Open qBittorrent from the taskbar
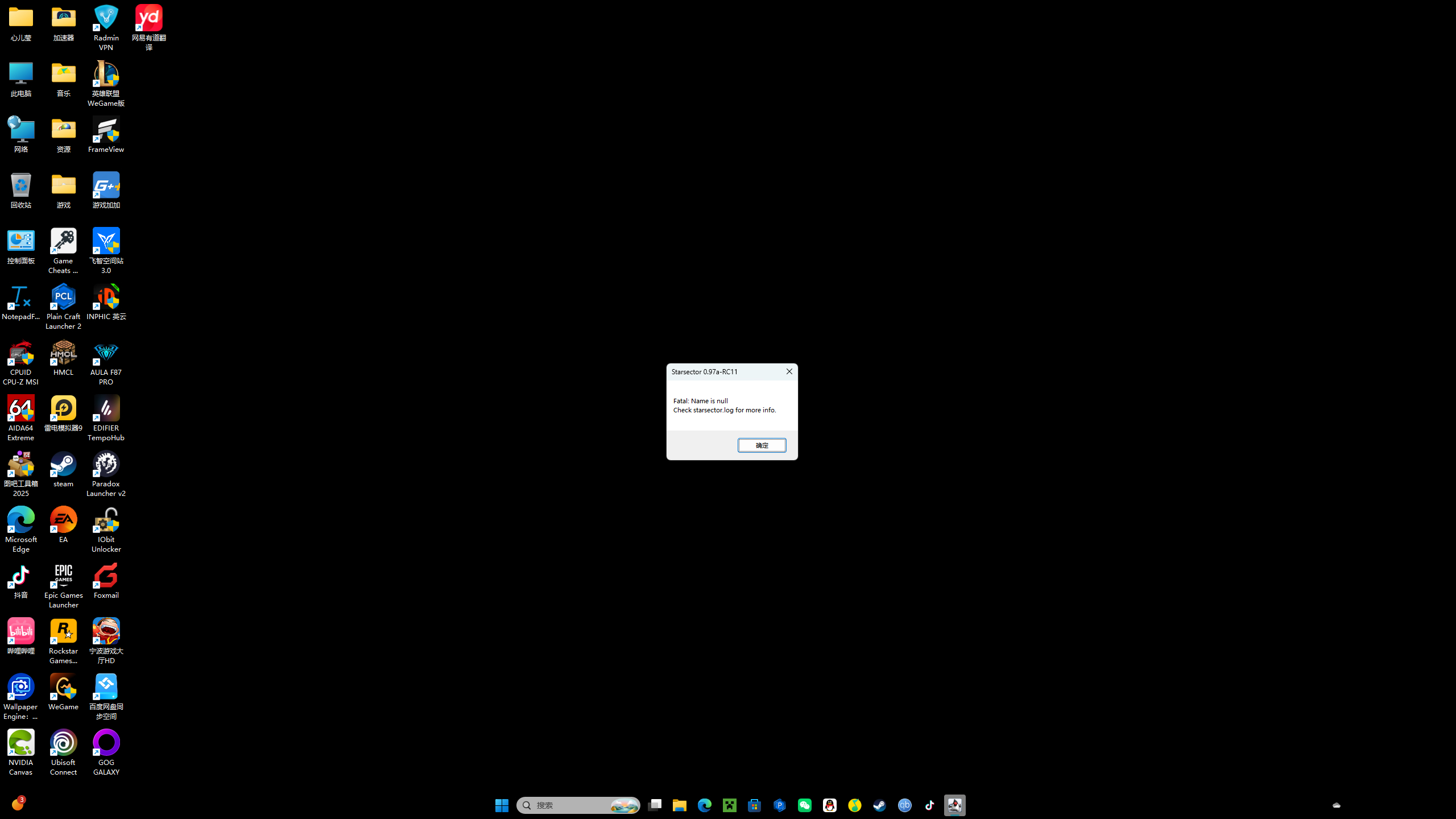The height and width of the screenshot is (819, 1456). (x=904, y=805)
